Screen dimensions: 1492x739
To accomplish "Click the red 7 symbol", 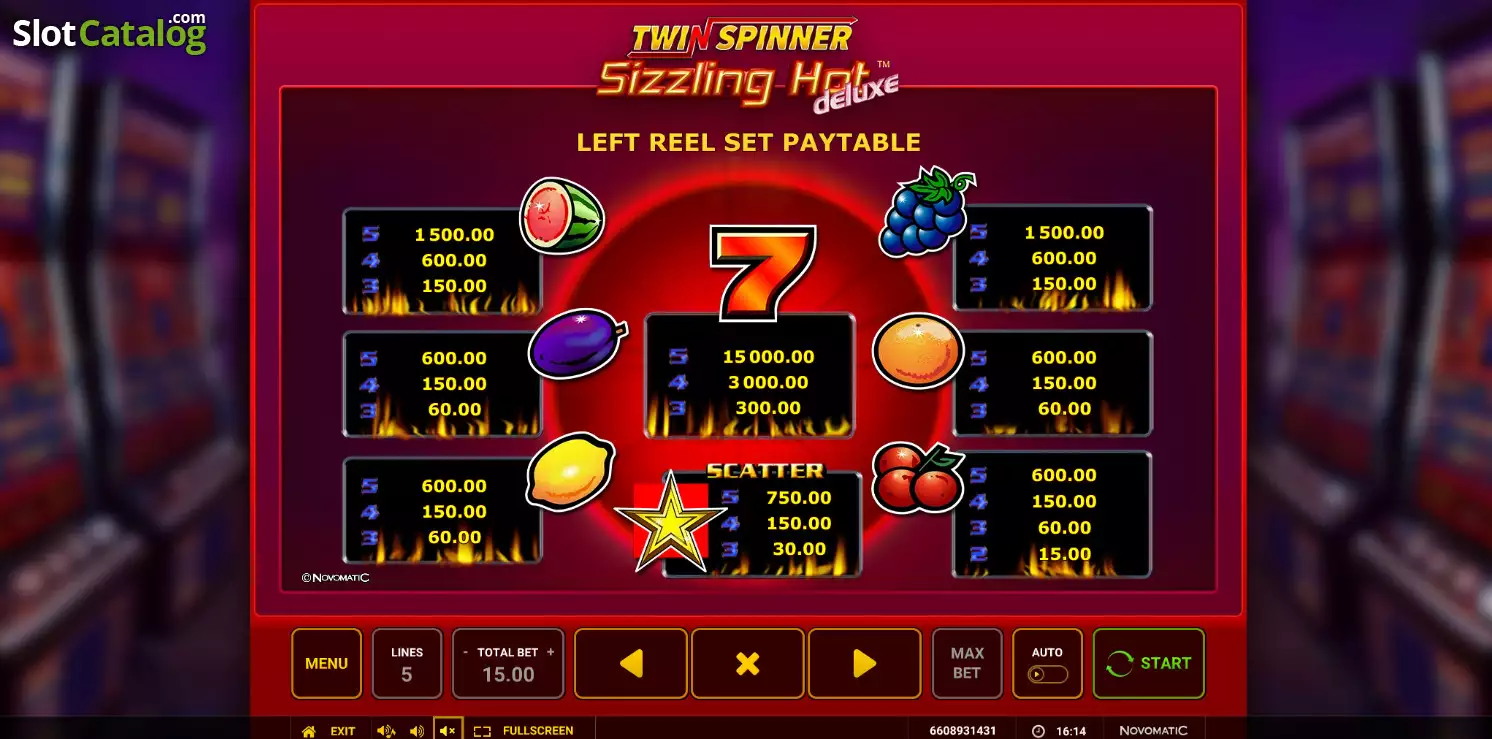I will tap(763, 273).
